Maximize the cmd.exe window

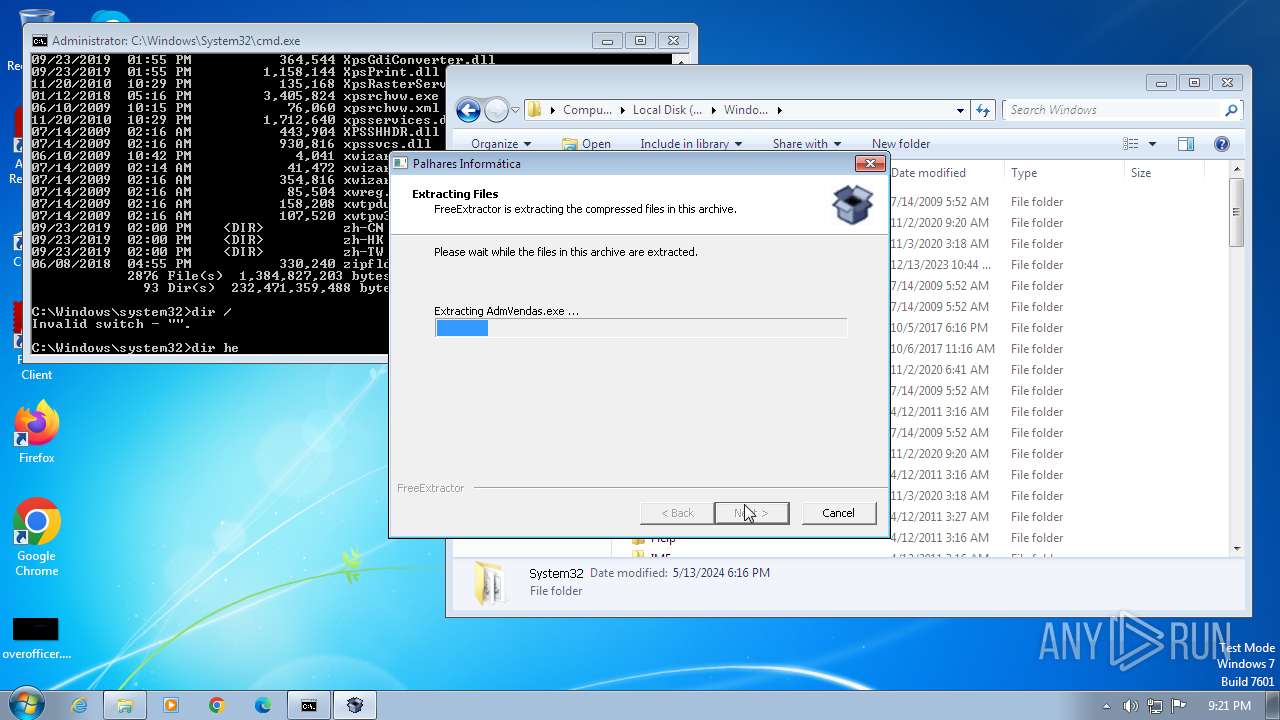click(640, 41)
